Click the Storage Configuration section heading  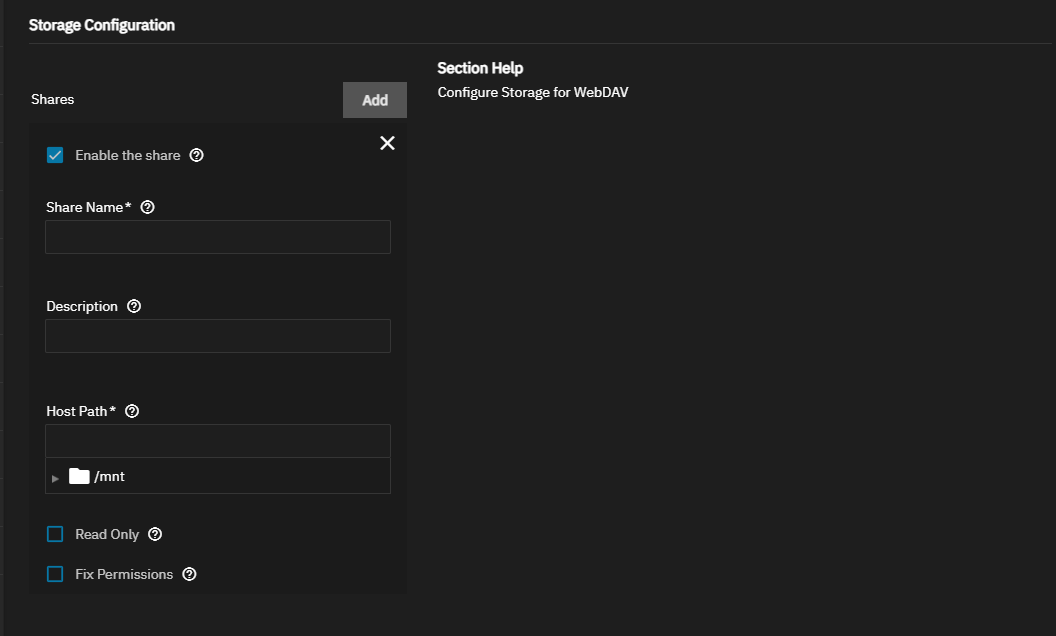click(x=102, y=25)
